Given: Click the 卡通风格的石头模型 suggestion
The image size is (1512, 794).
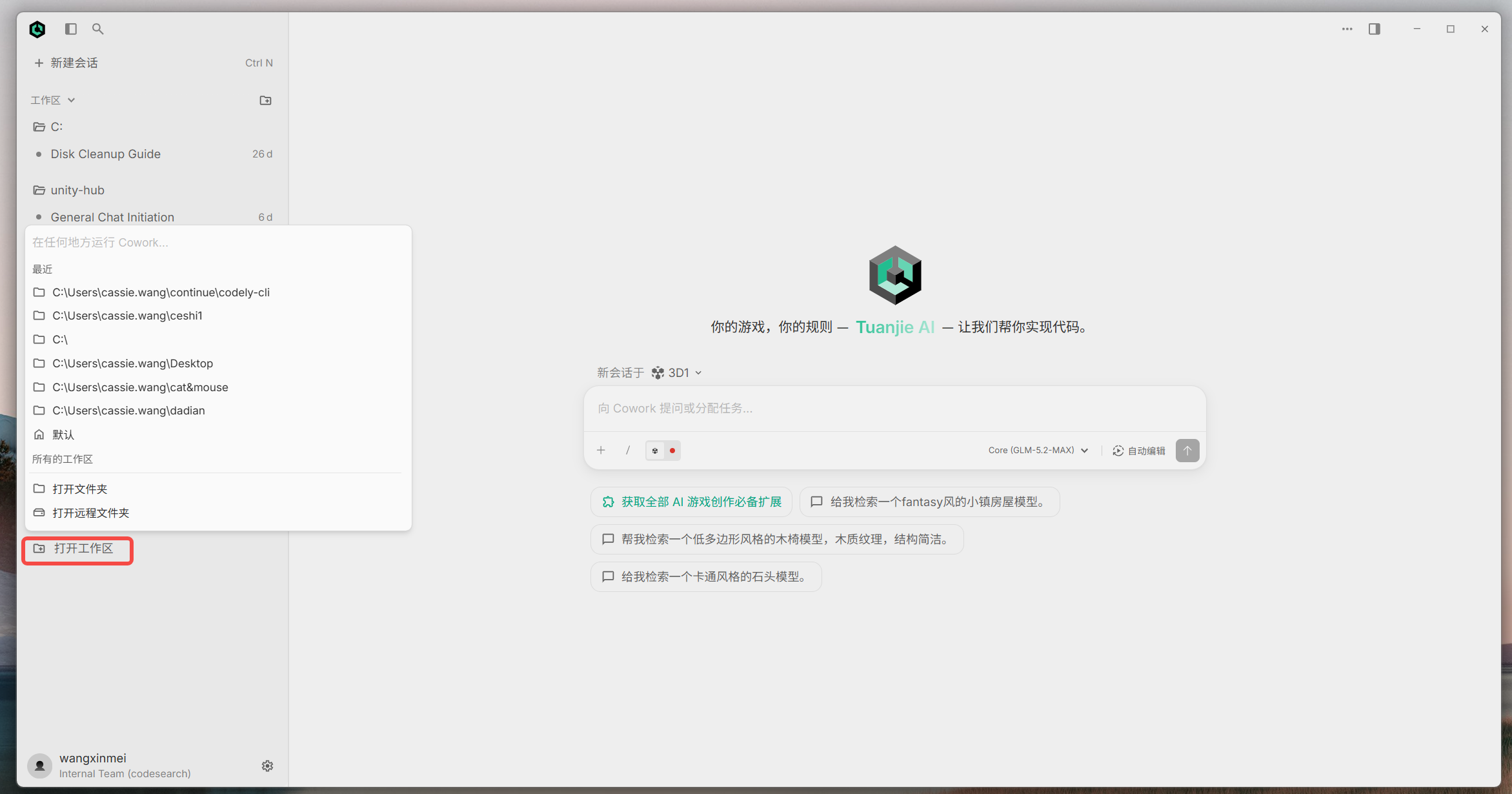Looking at the screenshot, I should [706, 576].
